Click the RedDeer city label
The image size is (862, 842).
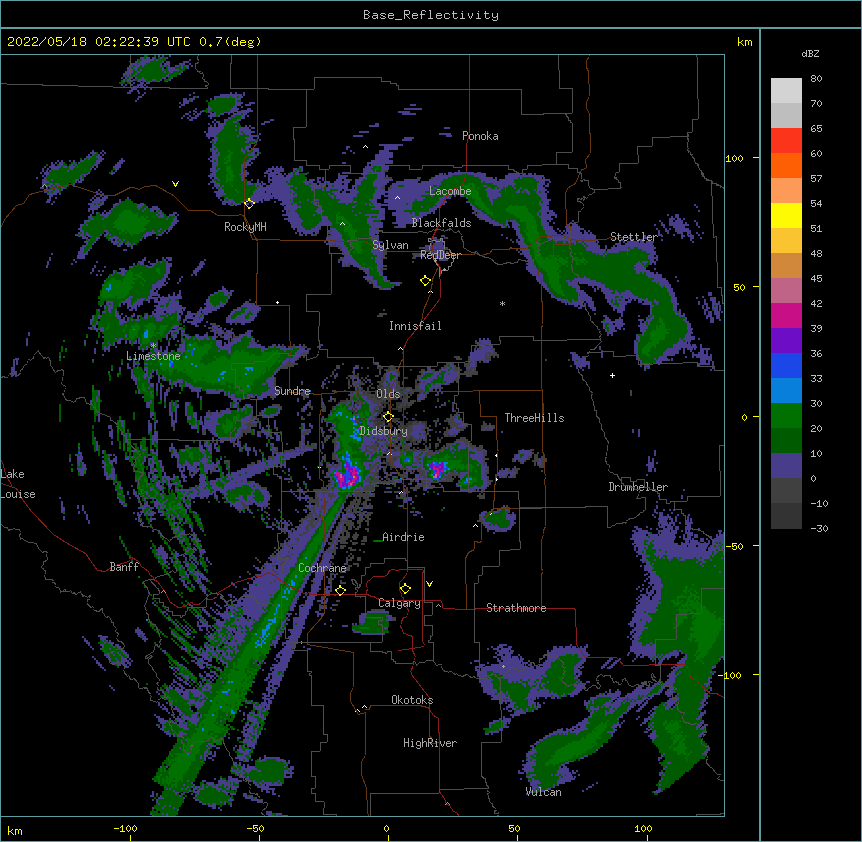point(440,255)
